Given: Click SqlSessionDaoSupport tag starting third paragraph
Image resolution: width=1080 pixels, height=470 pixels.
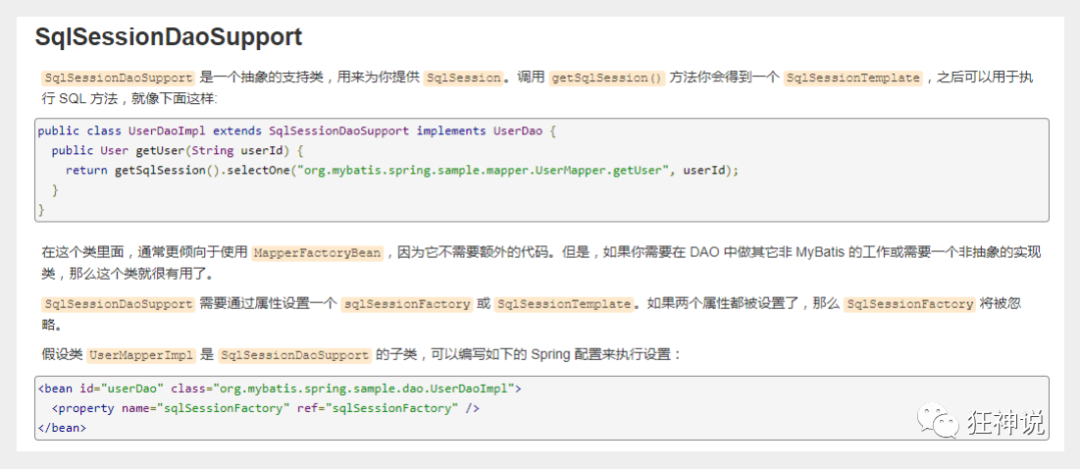Looking at the screenshot, I should click(118, 304).
